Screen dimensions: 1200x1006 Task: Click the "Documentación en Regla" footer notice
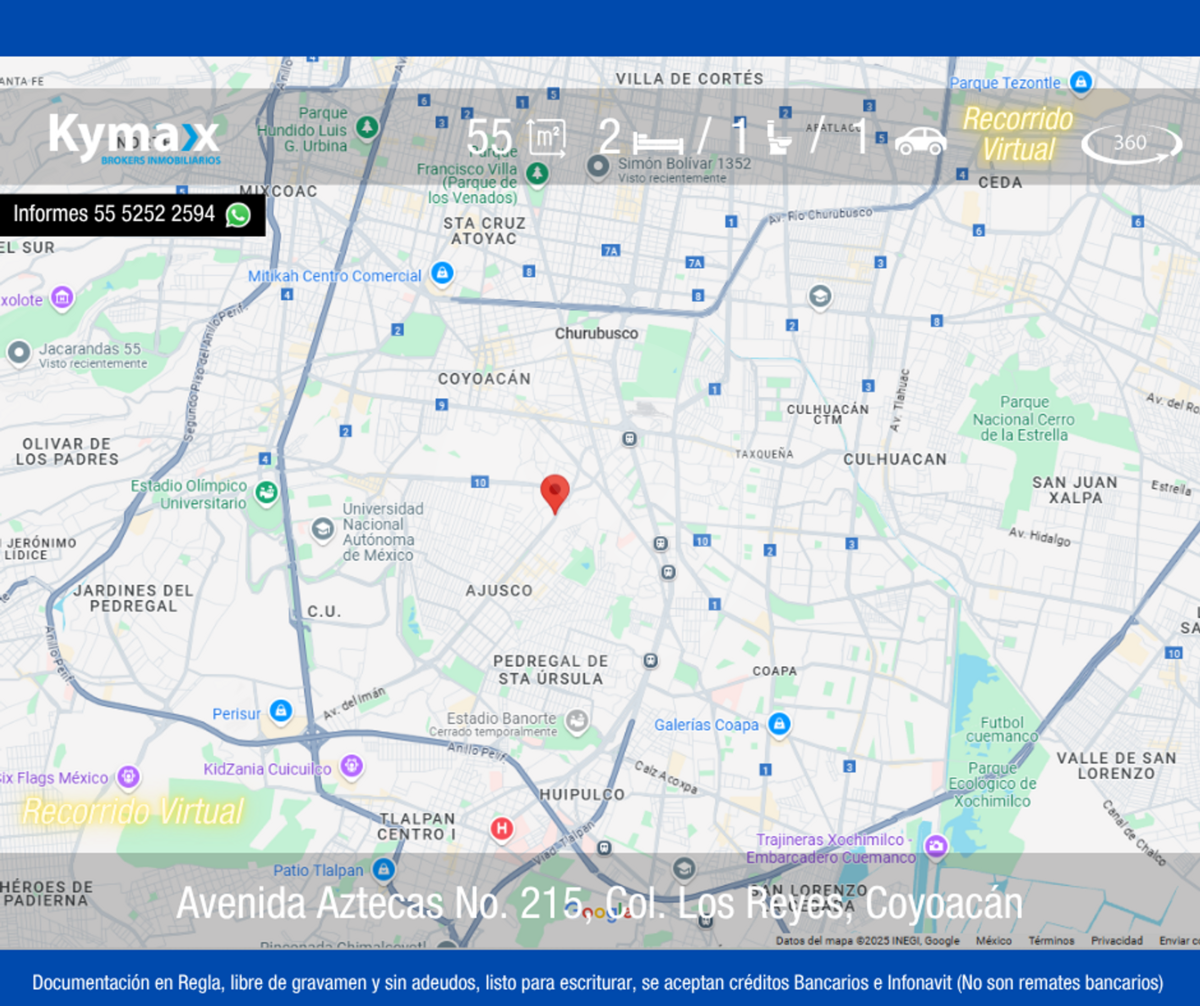pos(598,982)
